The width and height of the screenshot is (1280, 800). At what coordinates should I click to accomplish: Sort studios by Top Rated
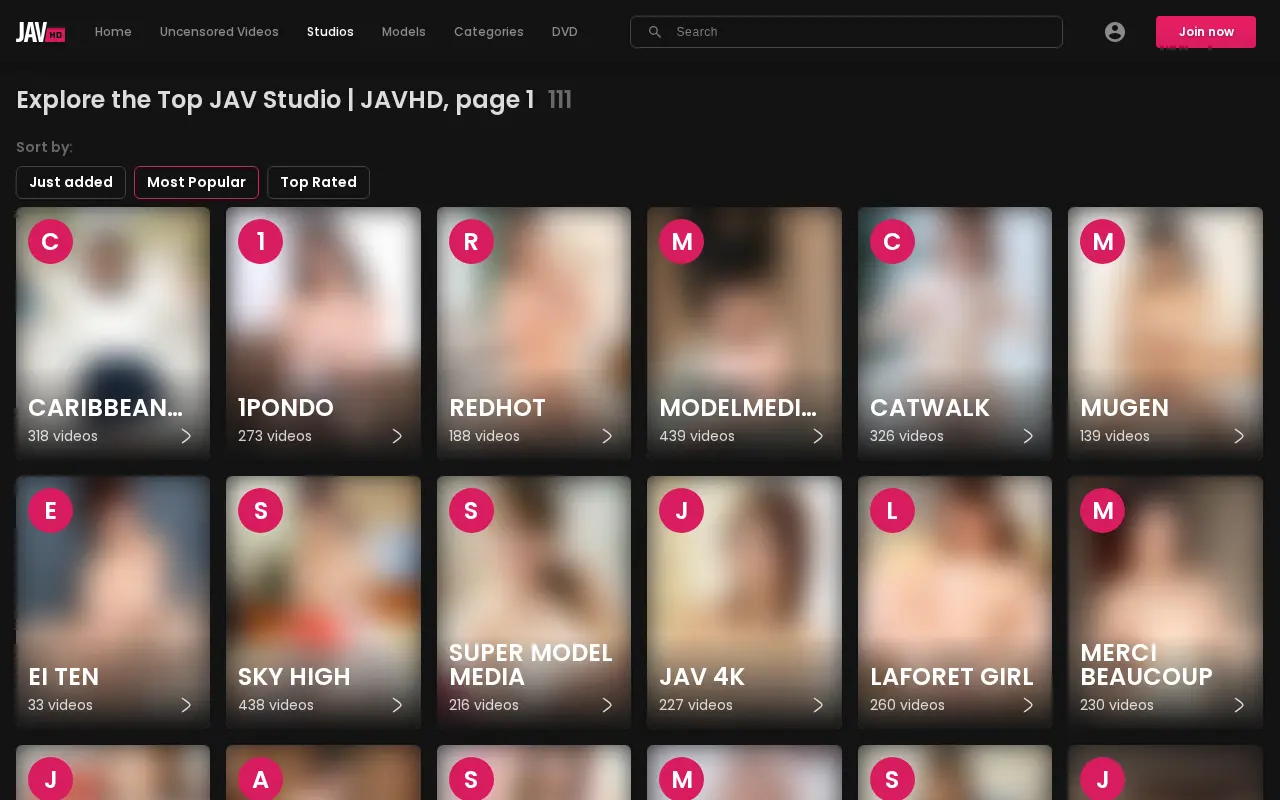click(x=318, y=182)
